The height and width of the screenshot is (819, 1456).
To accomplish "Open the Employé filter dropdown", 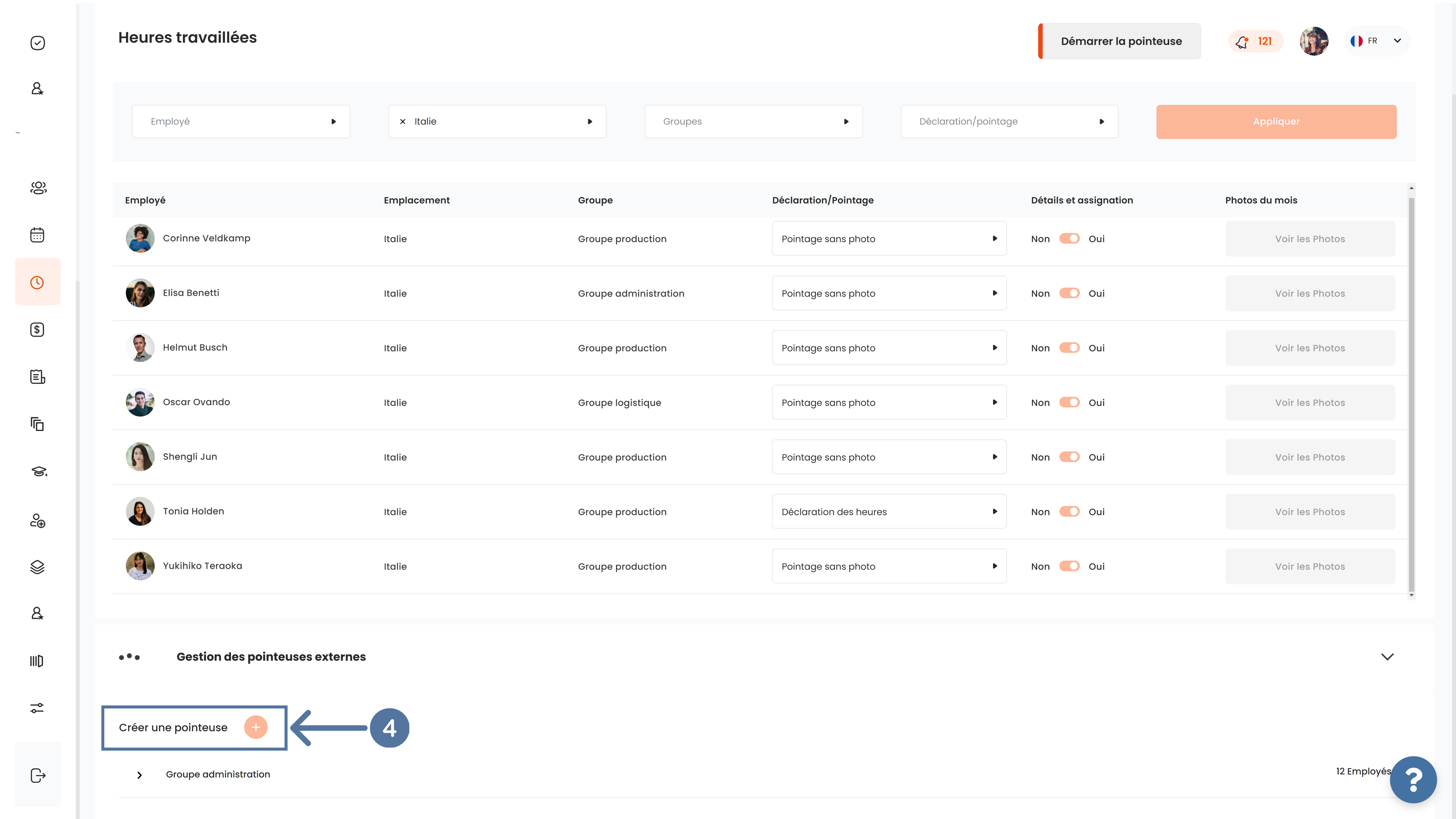I will (x=241, y=122).
